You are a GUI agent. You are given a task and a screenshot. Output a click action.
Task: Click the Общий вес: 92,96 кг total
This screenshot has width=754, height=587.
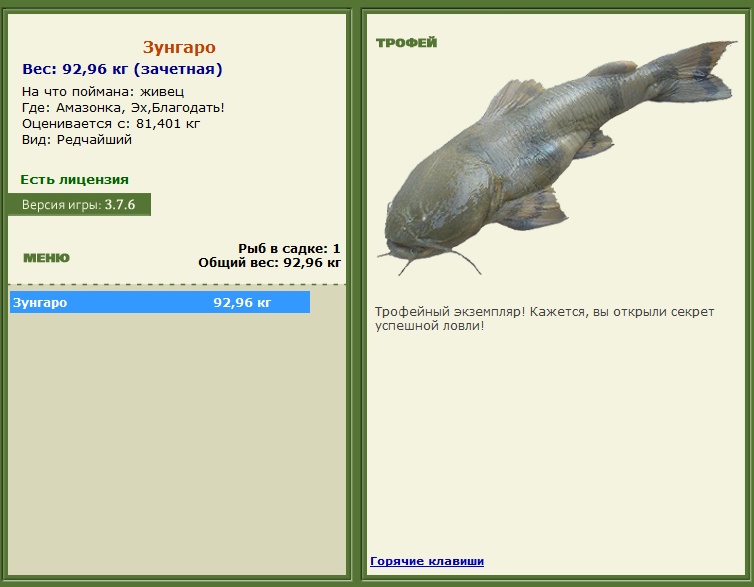click(x=269, y=263)
